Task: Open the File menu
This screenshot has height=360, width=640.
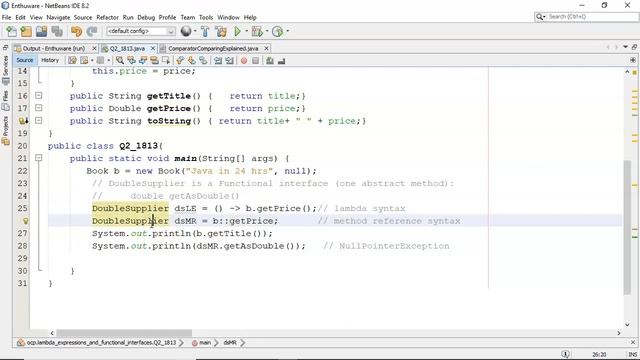Action: (7, 18)
